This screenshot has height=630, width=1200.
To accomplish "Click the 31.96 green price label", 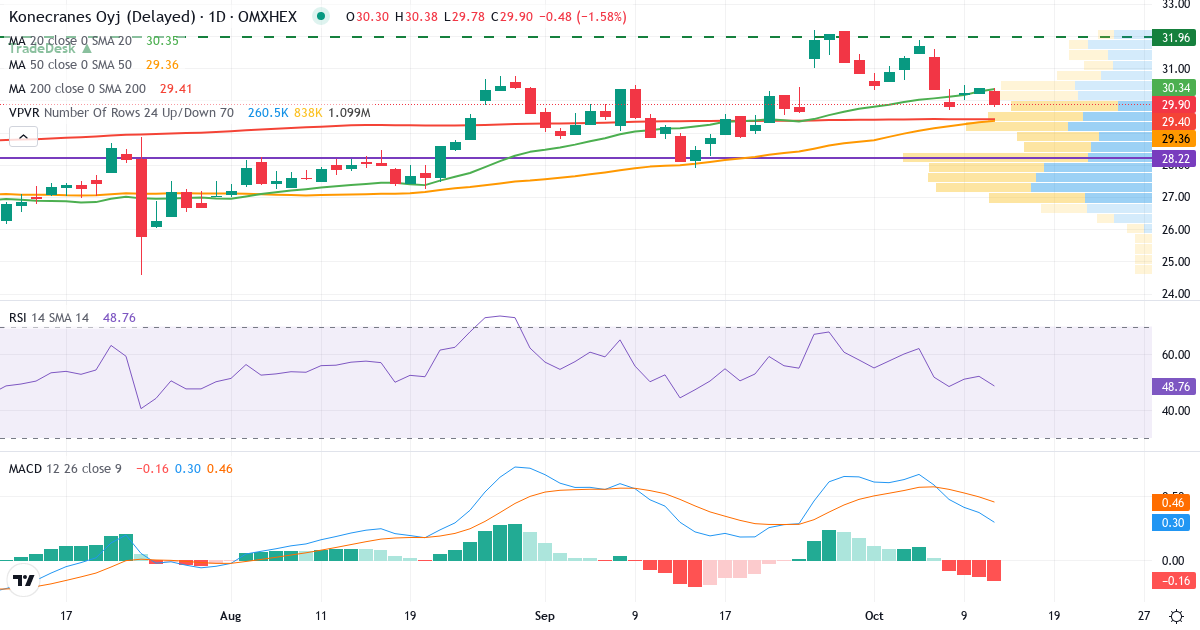I will click(x=1176, y=38).
